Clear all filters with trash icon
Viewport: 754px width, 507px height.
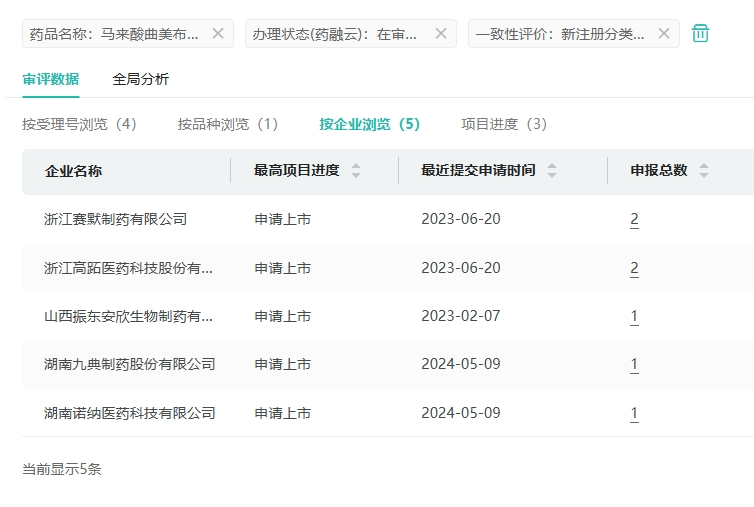(x=701, y=33)
